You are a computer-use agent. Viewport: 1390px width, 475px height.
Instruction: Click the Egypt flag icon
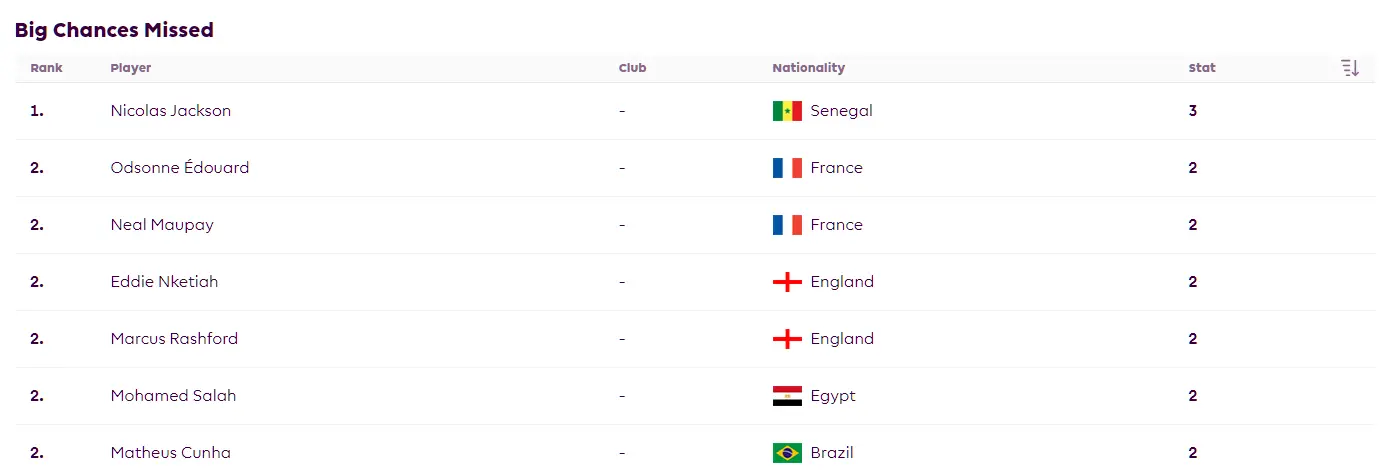(x=787, y=396)
